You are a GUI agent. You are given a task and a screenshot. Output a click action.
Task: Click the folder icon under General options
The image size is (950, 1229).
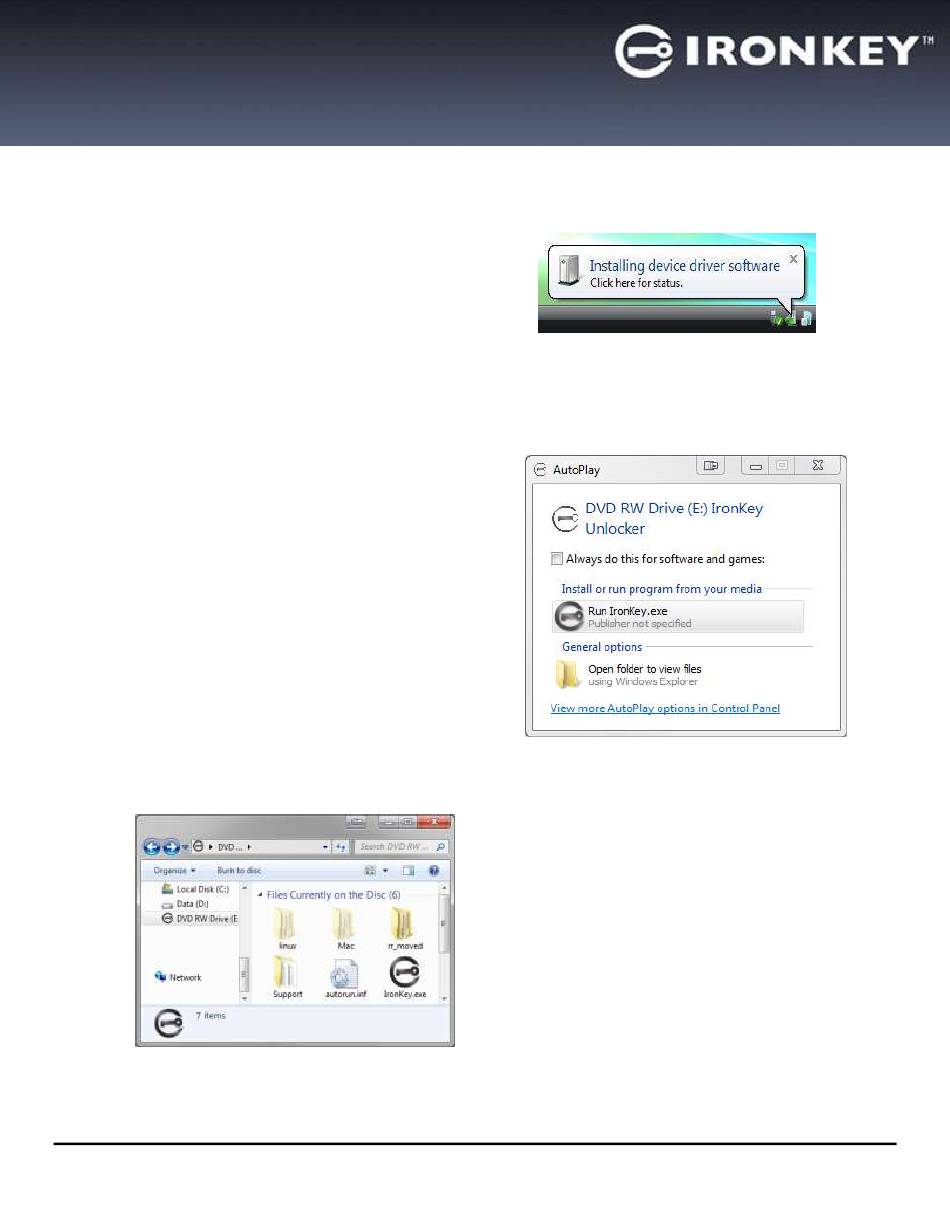tap(568, 675)
